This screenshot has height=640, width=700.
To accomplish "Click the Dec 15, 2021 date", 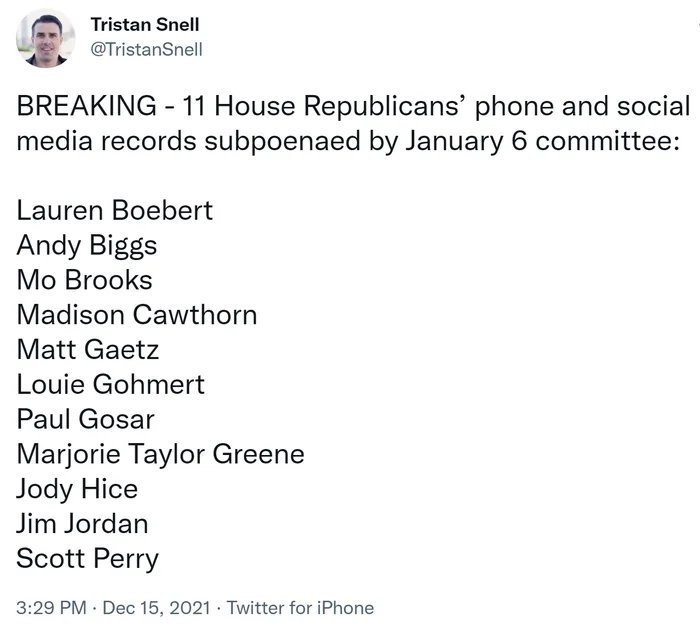I will [x=155, y=607].
